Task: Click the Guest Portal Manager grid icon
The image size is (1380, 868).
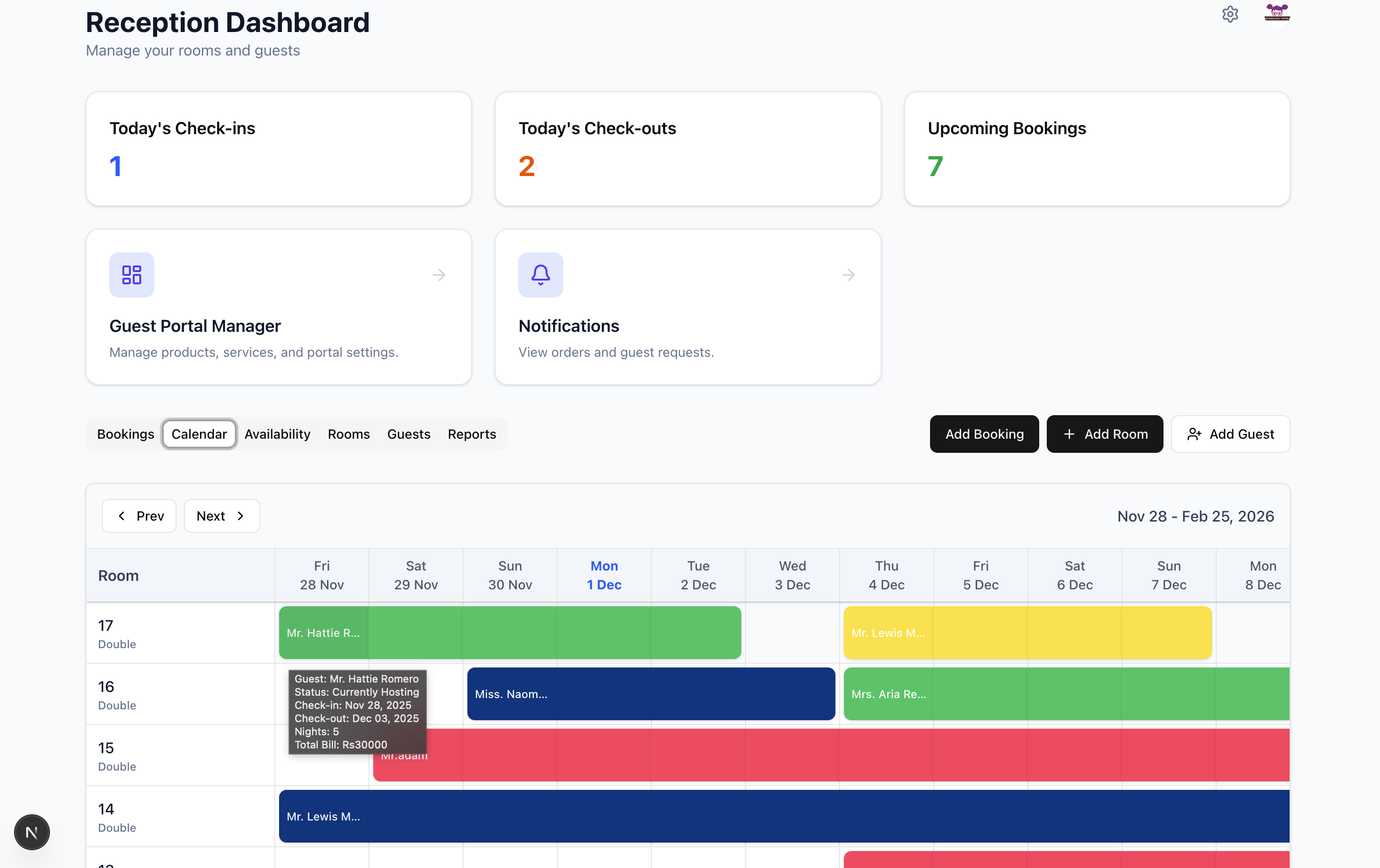Action: (x=131, y=274)
